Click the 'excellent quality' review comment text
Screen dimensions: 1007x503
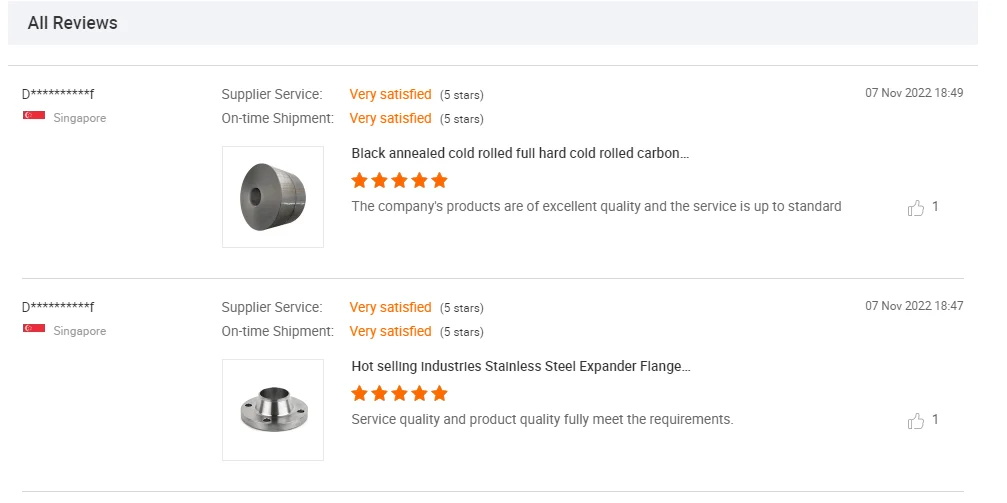pos(596,206)
